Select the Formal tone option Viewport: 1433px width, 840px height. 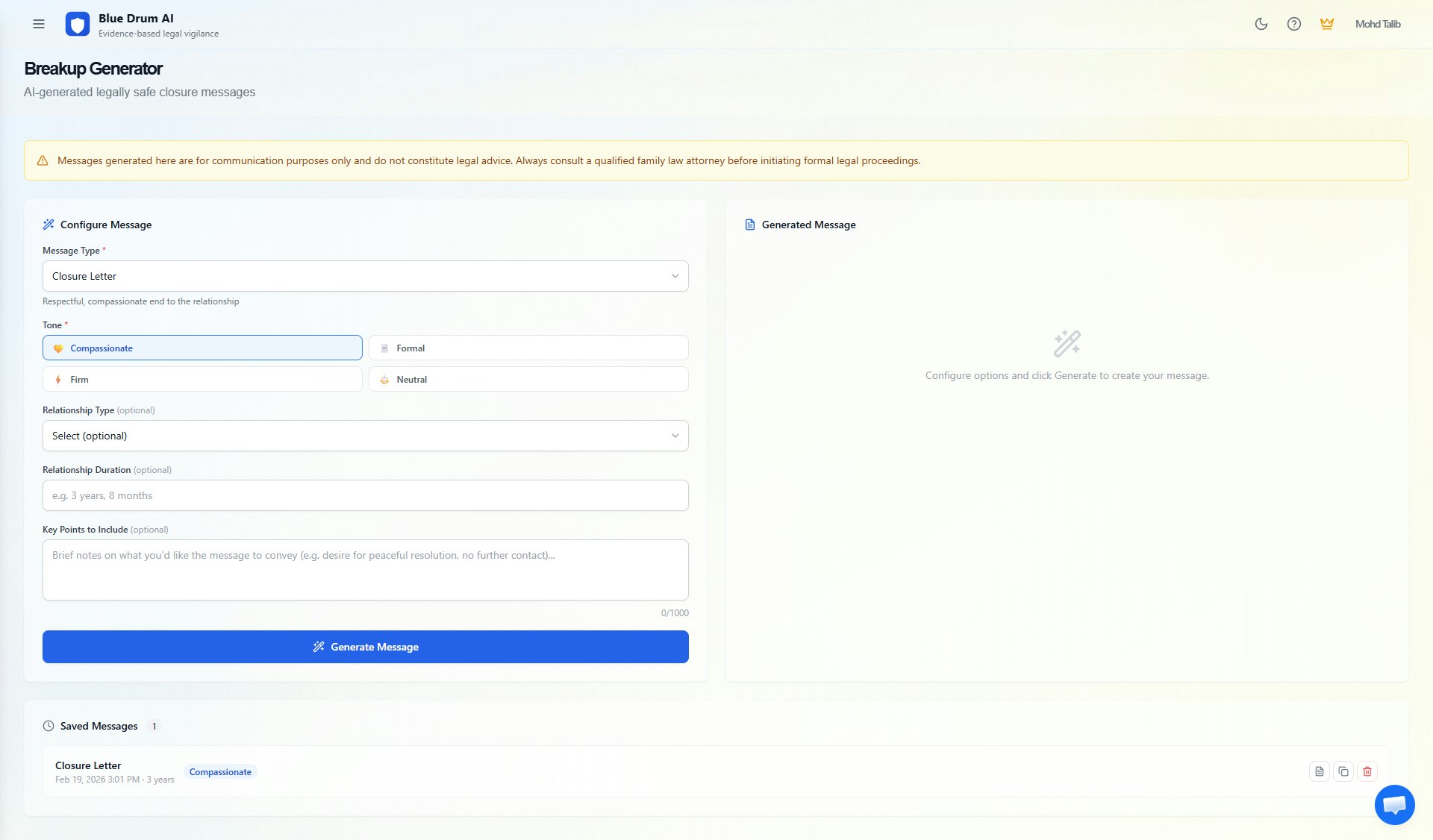(528, 348)
